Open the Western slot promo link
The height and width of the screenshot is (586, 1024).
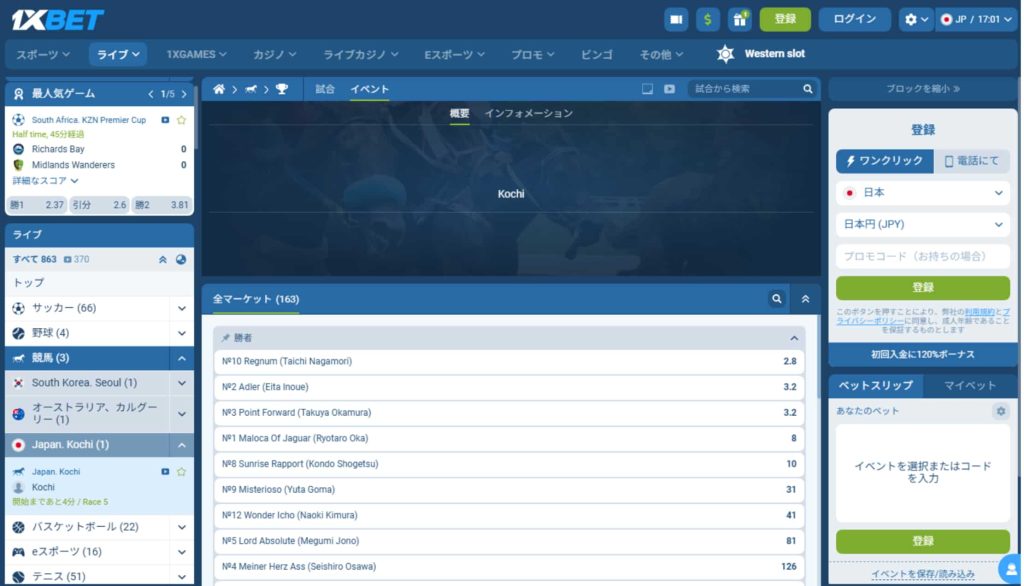[761, 54]
